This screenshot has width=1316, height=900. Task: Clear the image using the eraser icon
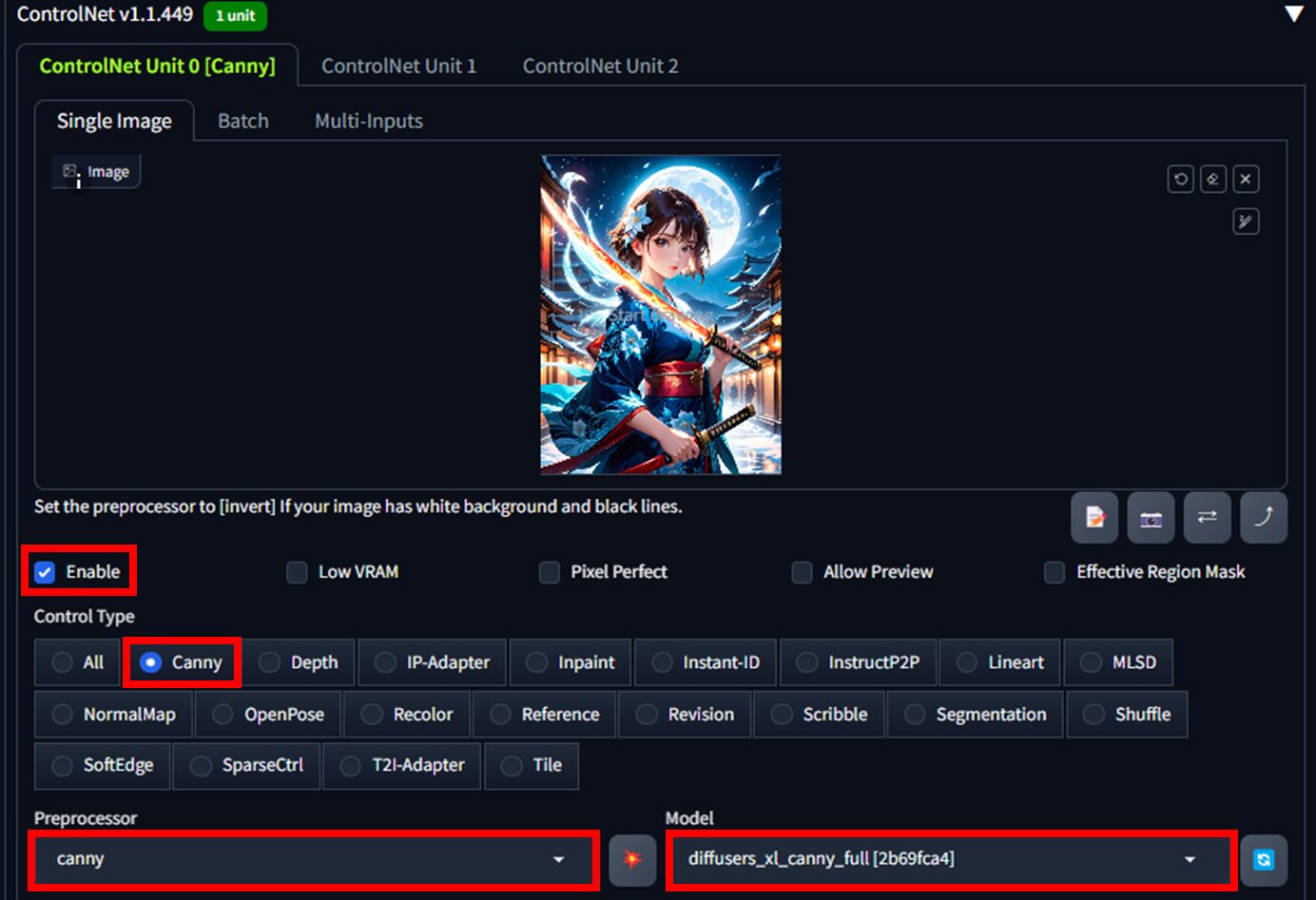click(1213, 179)
